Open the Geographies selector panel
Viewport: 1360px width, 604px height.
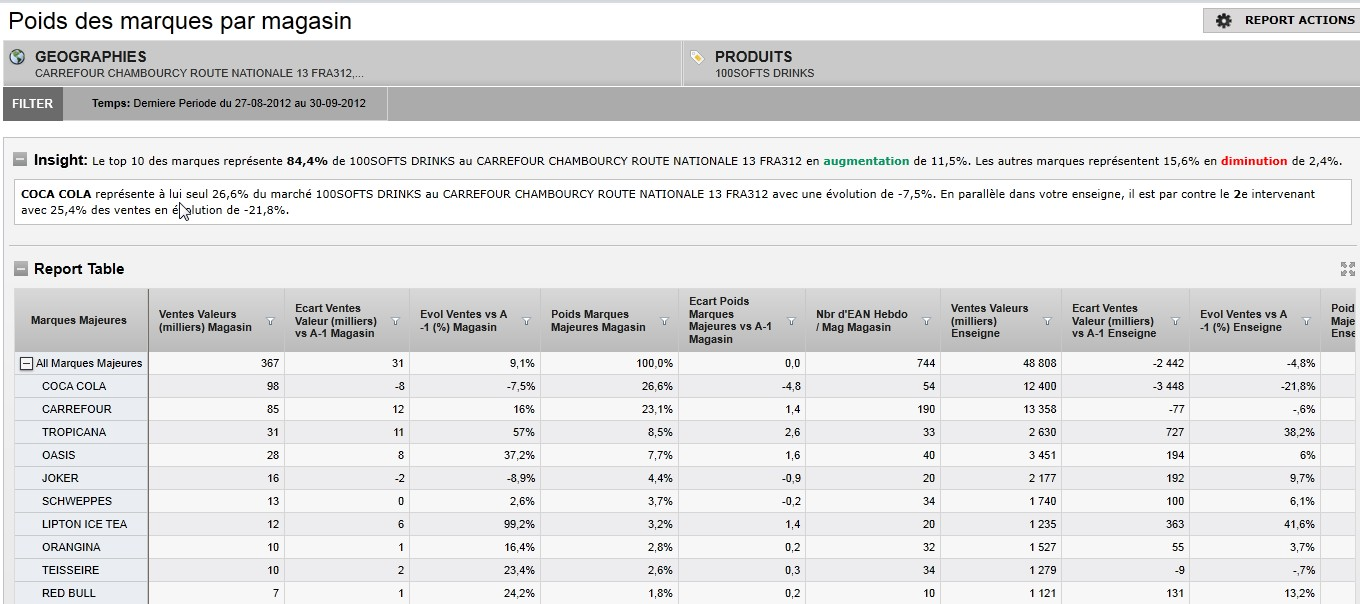pyautogui.click(x=342, y=63)
